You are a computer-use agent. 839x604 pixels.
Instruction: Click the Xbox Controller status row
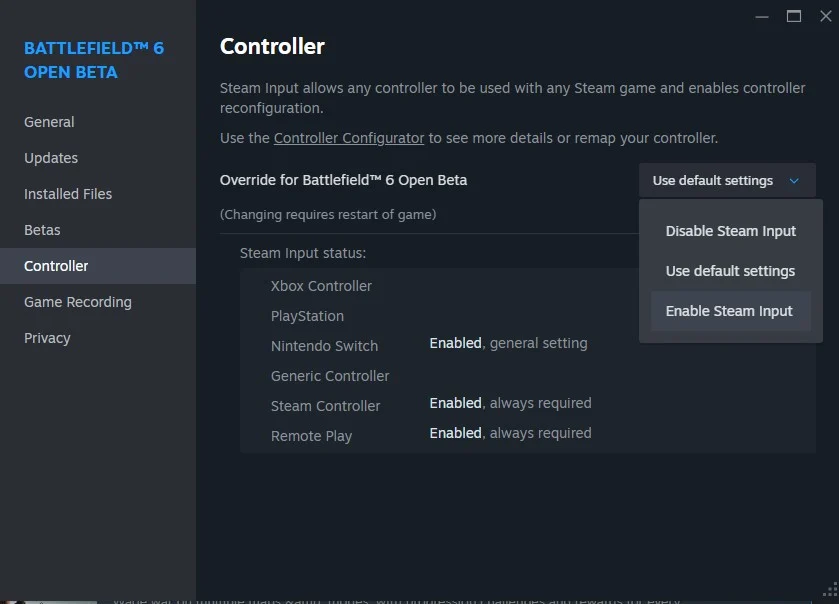pos(322,286)
